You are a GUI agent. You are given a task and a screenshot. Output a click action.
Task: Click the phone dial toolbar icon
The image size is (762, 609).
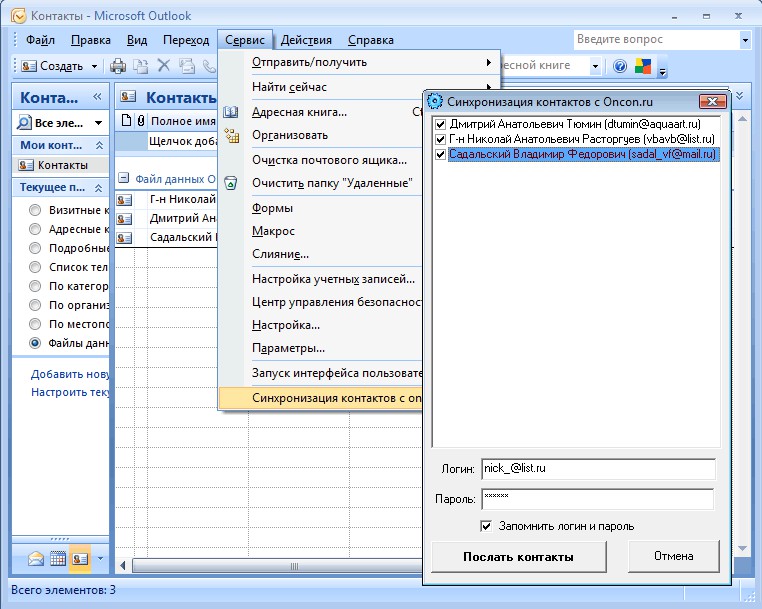pyautogui.click(x=209, y=66)
